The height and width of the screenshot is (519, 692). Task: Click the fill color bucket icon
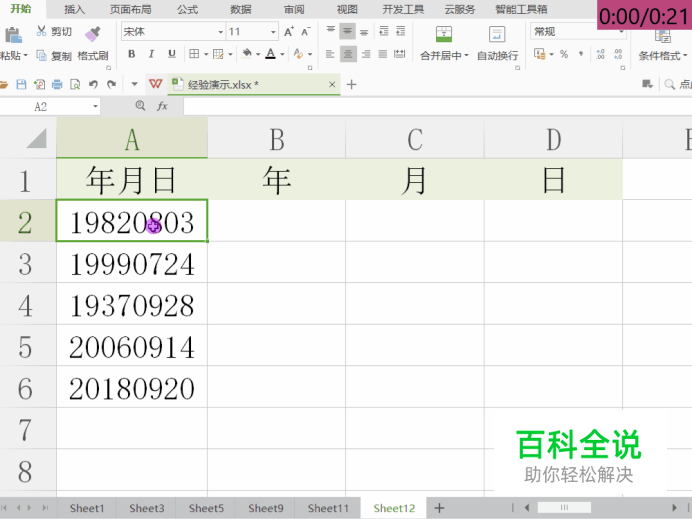[247, 54]
